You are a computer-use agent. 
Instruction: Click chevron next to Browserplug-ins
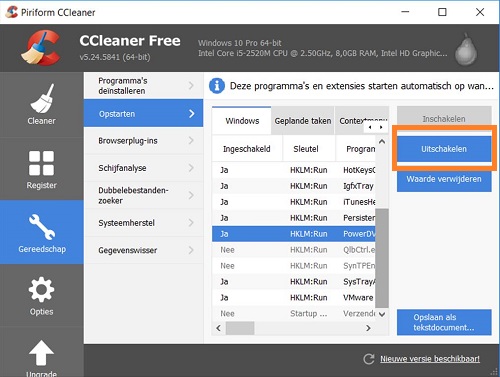(191, 141)
